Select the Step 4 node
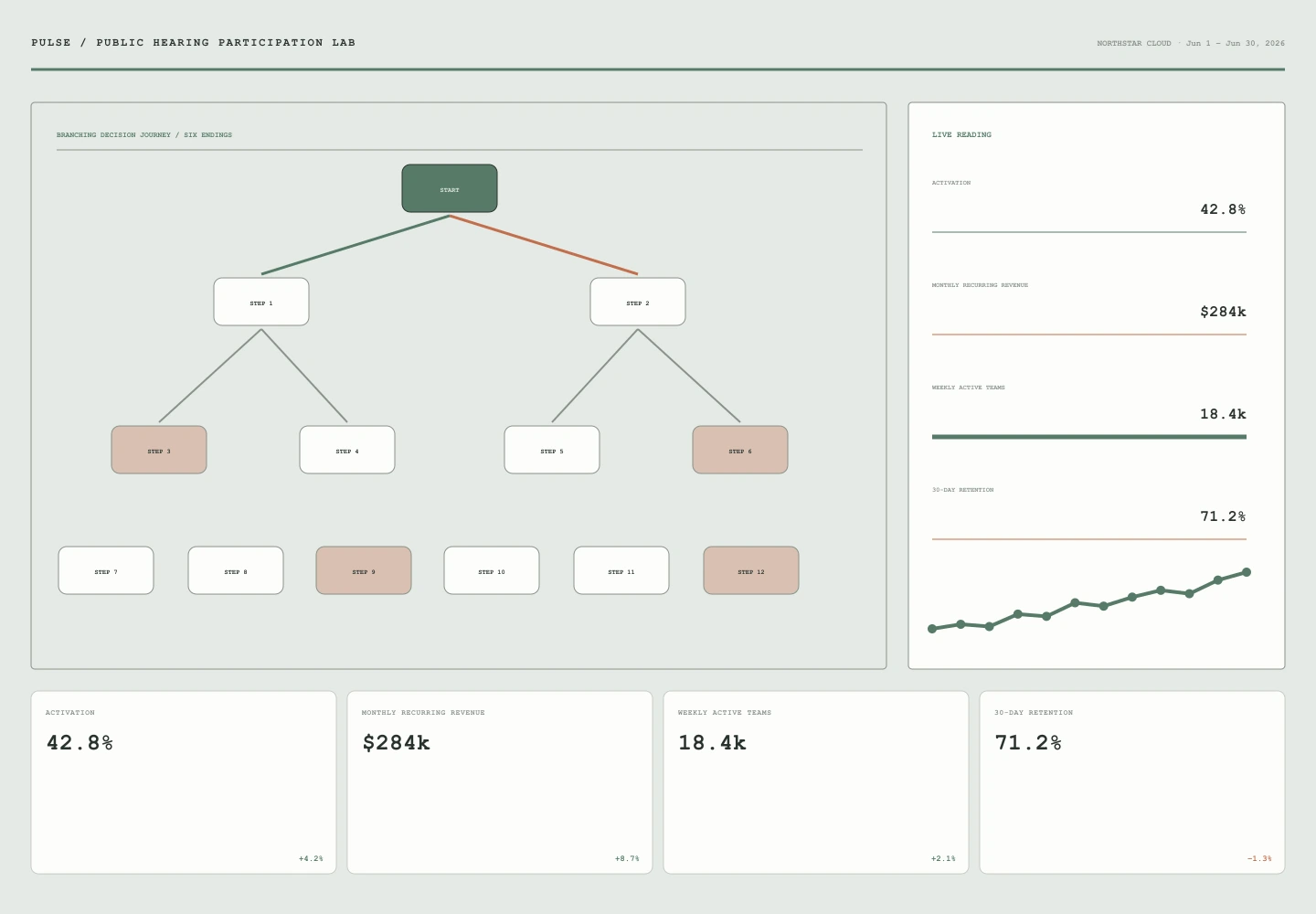The height and width of the screenshot is (914, 1316). [x=347, y=450]
